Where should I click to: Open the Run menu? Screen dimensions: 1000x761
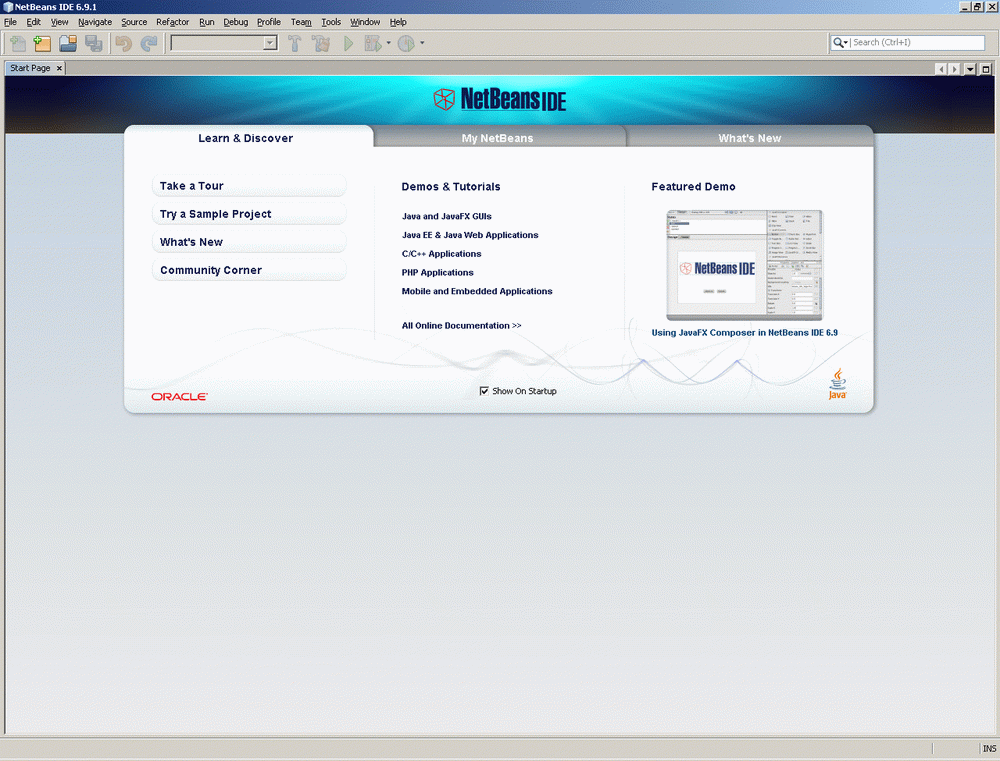point(207,22)
